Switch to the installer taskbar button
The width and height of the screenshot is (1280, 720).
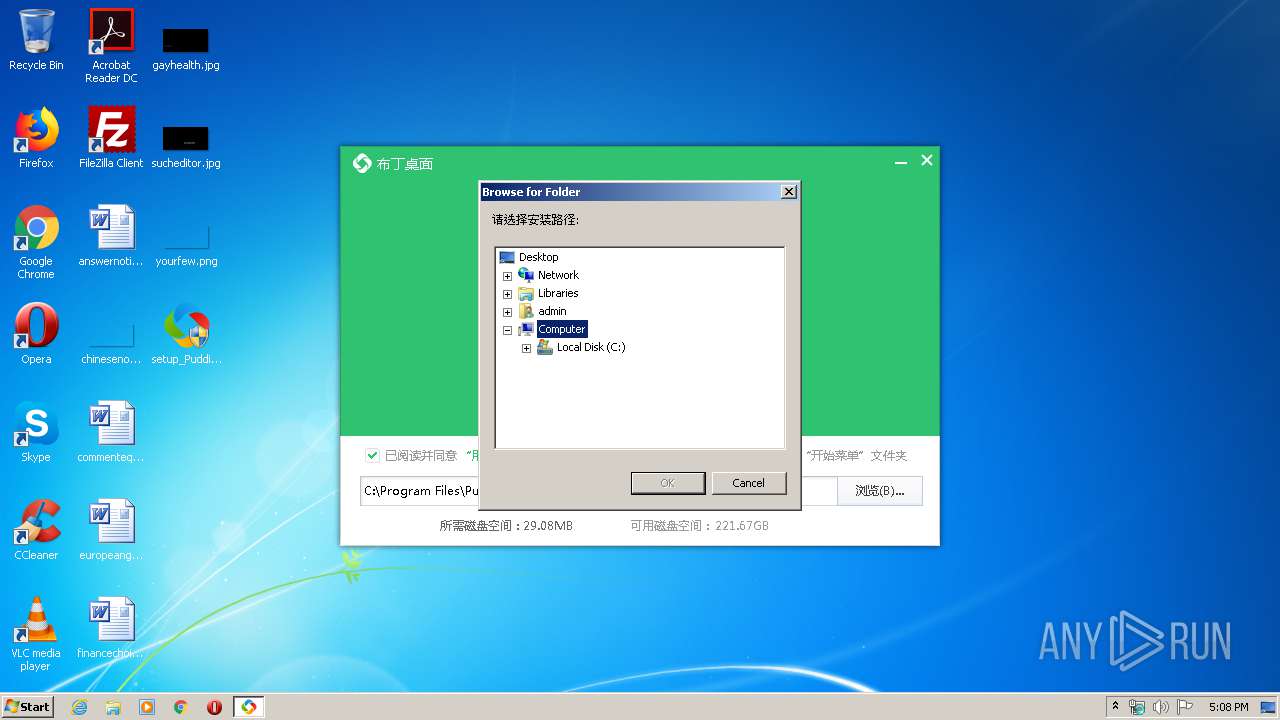pos(248,707)
